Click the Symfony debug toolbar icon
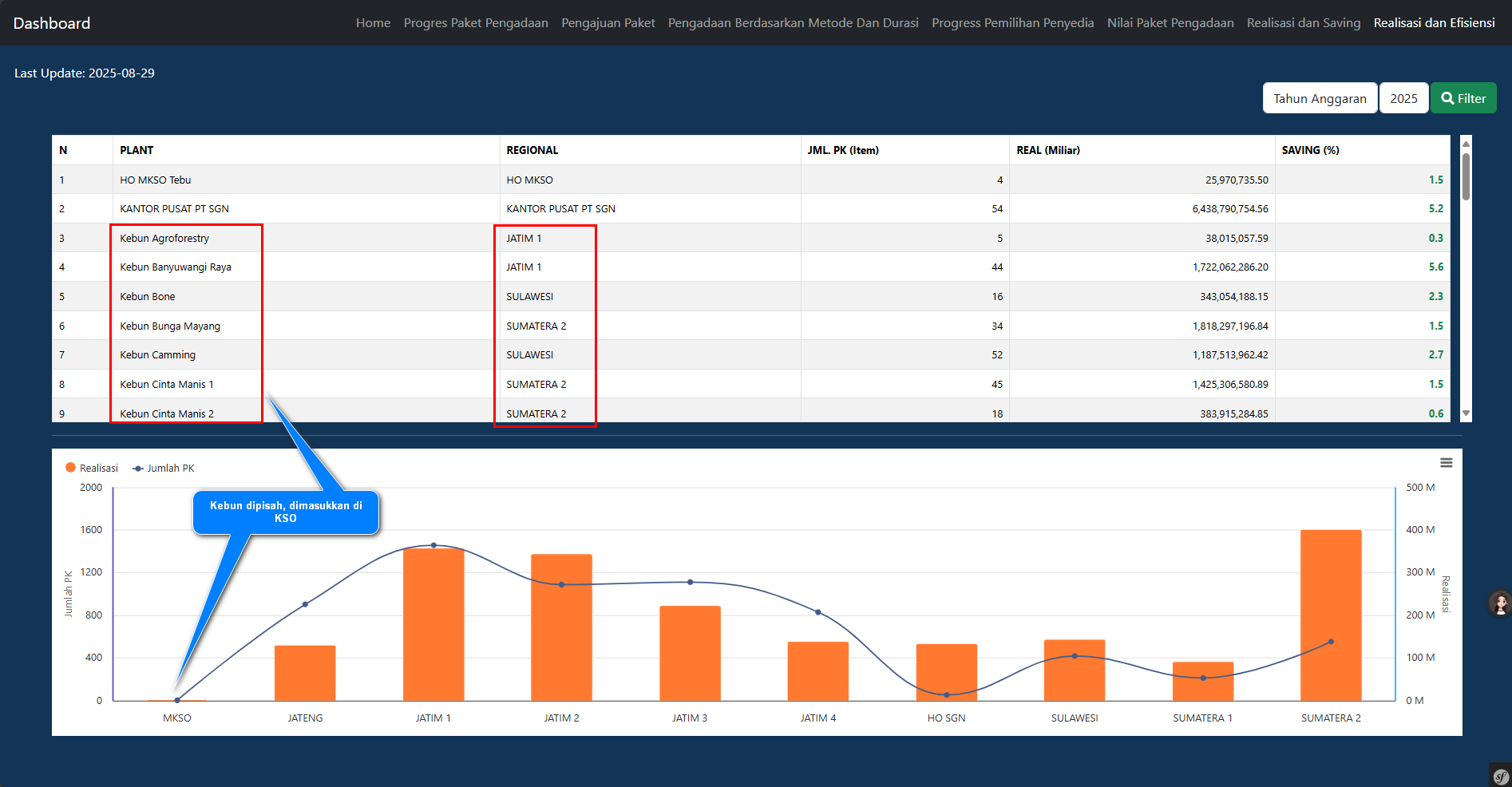 point(1501,776)
